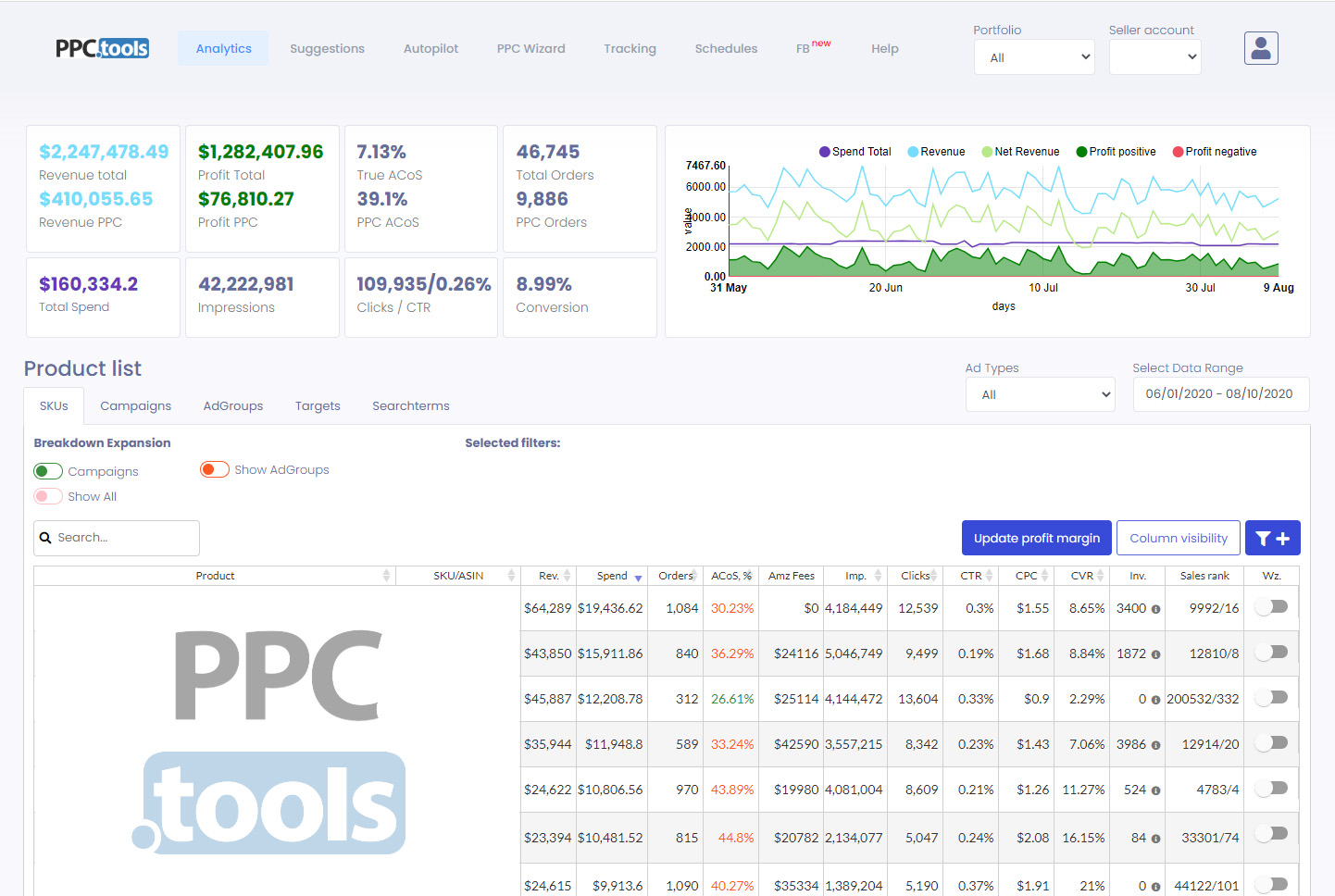The image size is (1335, 896).
Task: Open the Portfolio dropdown
Action: point(1034,56)
